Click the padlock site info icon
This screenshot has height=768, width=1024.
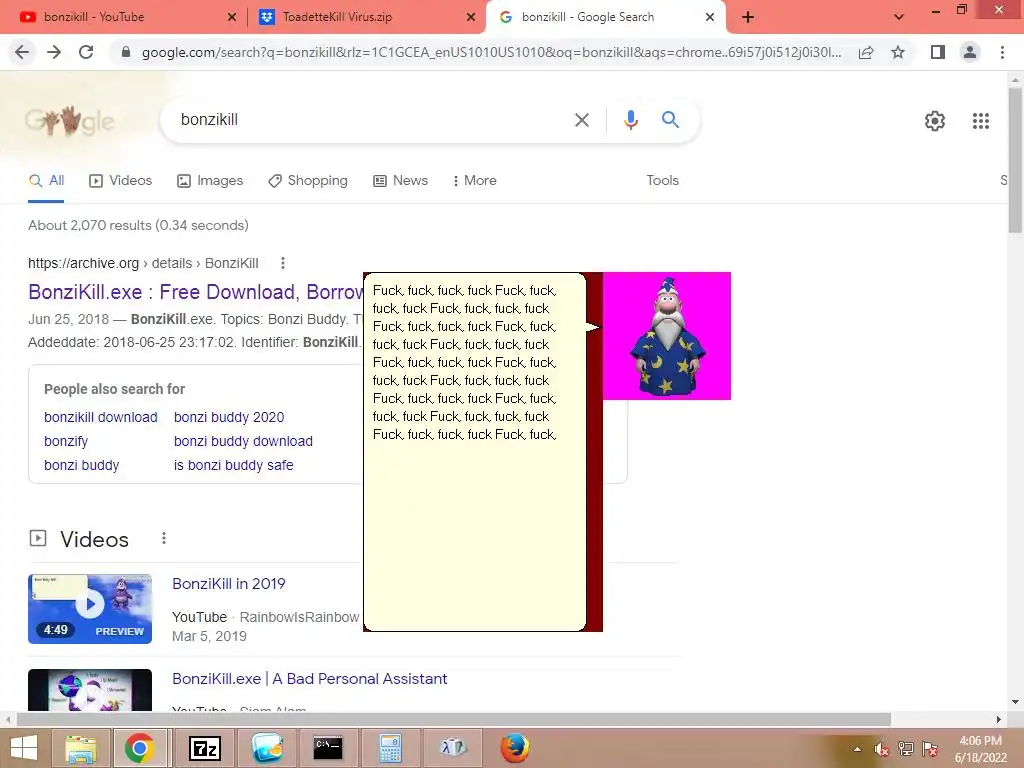point(126,52)
